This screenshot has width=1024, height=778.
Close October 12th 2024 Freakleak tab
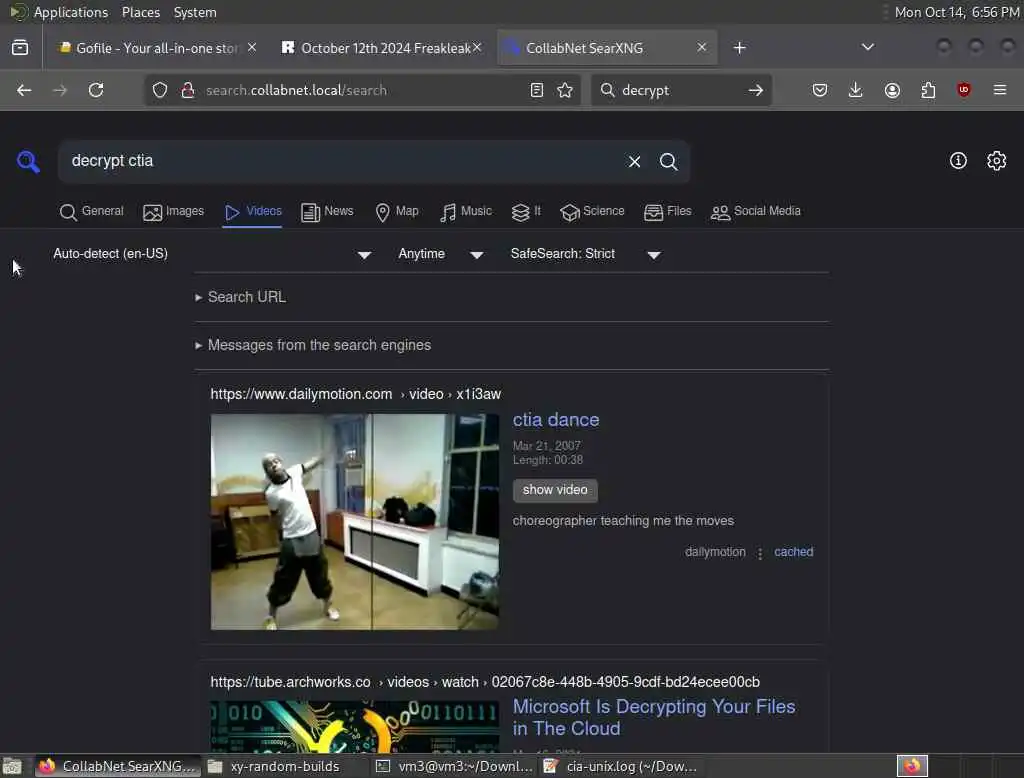click(x=477, y=48)
